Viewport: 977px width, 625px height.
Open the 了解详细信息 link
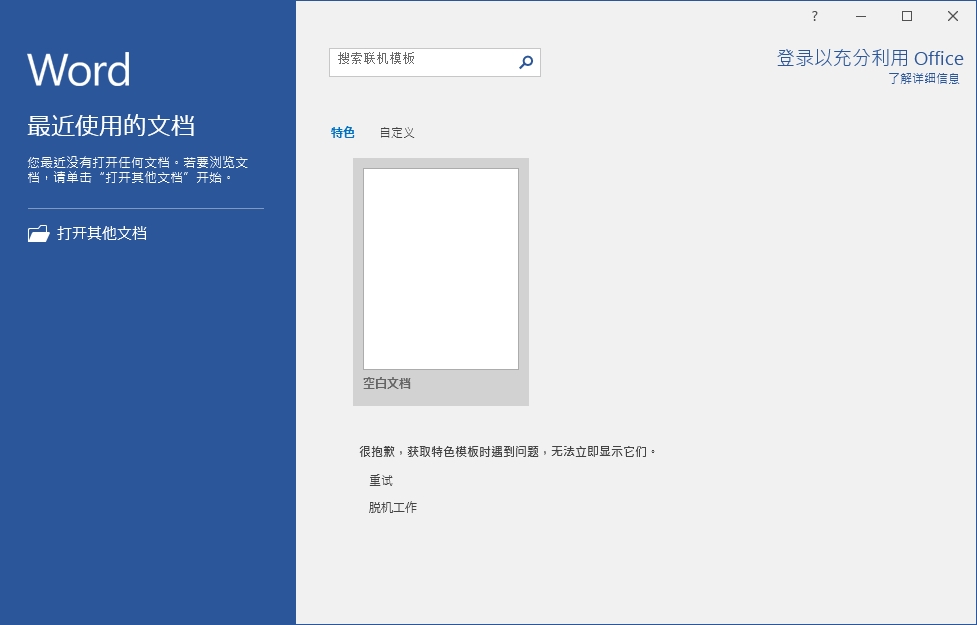pyautogui.click(x=924, y=79)
